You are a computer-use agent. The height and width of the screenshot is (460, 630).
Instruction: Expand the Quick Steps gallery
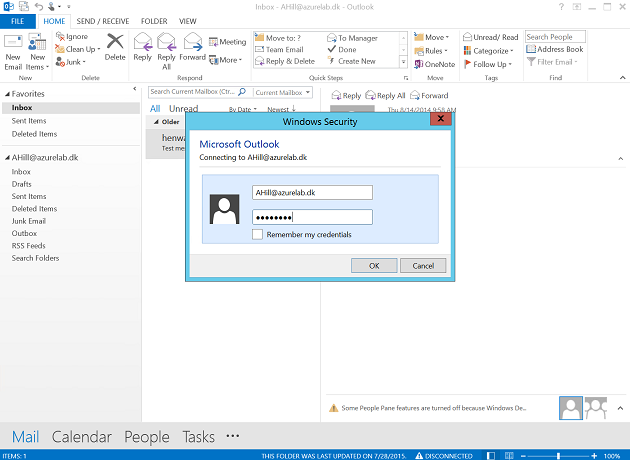[x=403, y=62]
